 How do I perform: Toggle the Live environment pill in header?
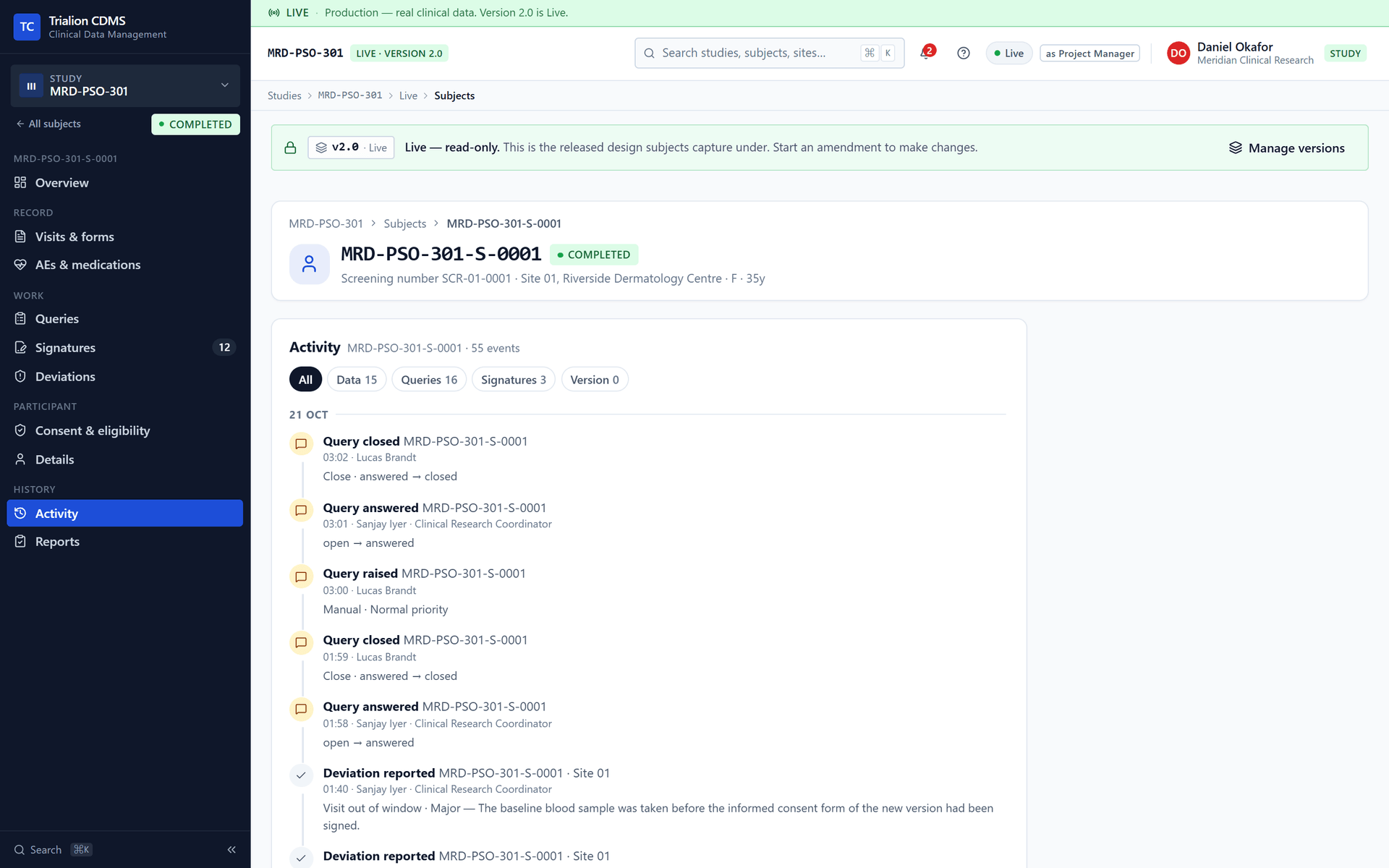[x=1008, y=54]
